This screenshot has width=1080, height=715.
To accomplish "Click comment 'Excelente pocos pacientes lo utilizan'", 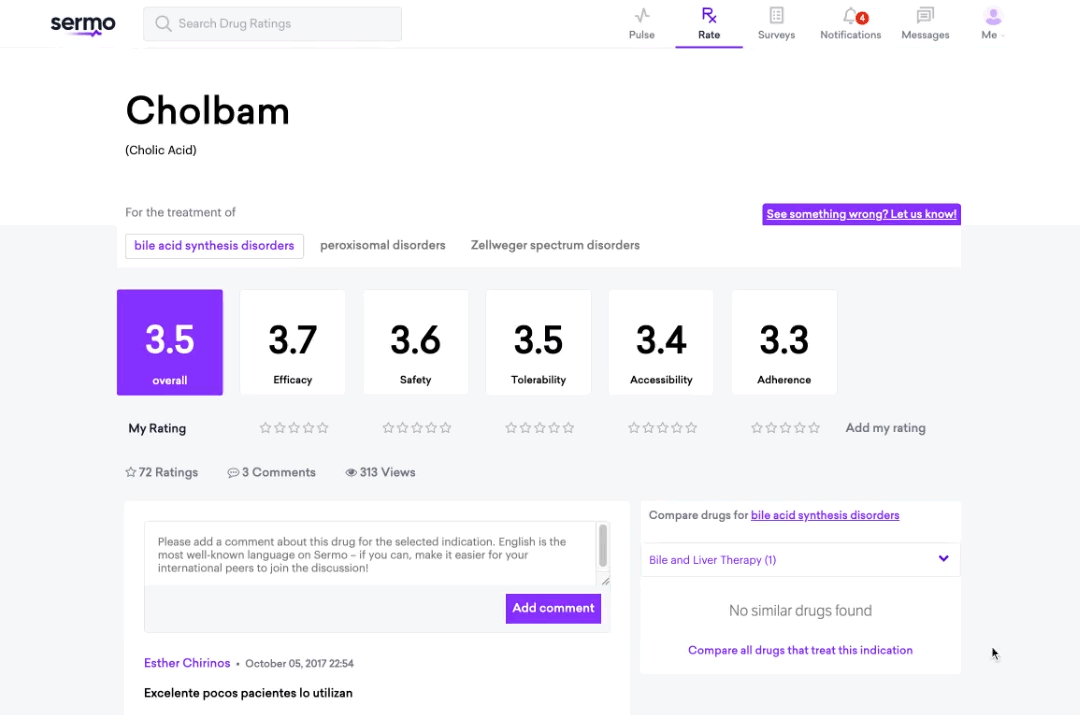I will [248, 693].
